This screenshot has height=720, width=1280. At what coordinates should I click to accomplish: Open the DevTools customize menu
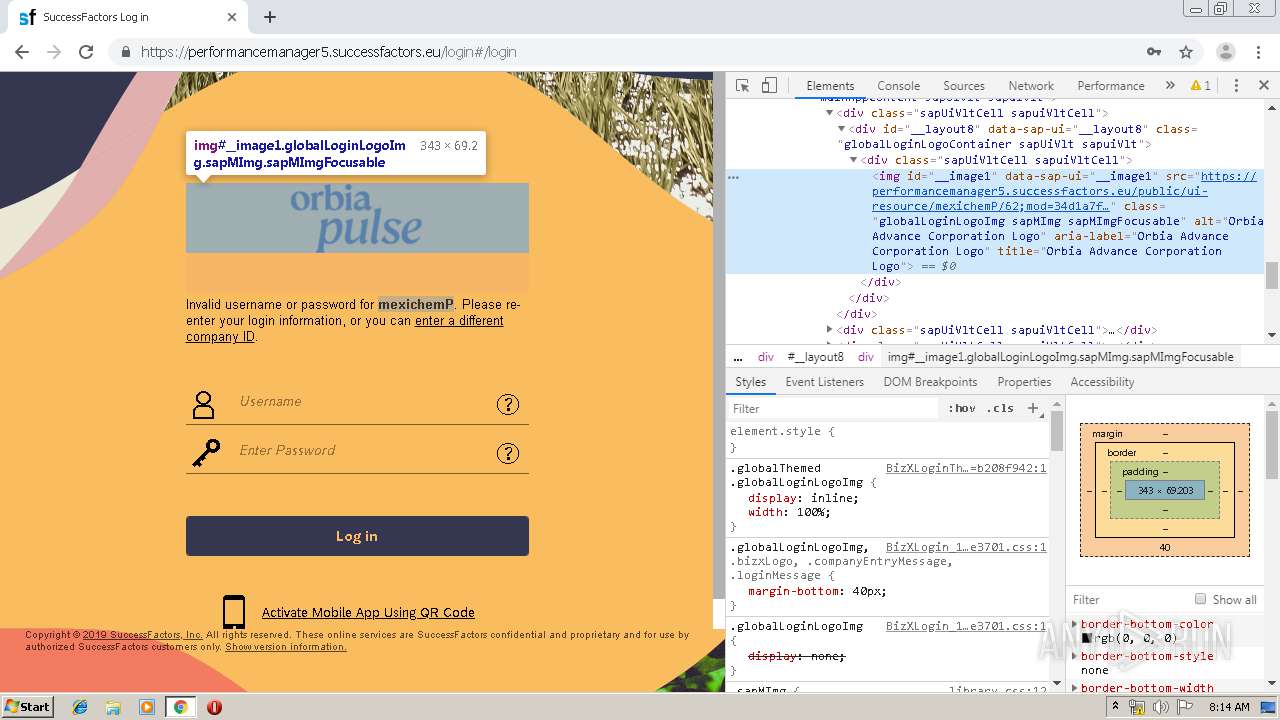(x=1236, y=86)
